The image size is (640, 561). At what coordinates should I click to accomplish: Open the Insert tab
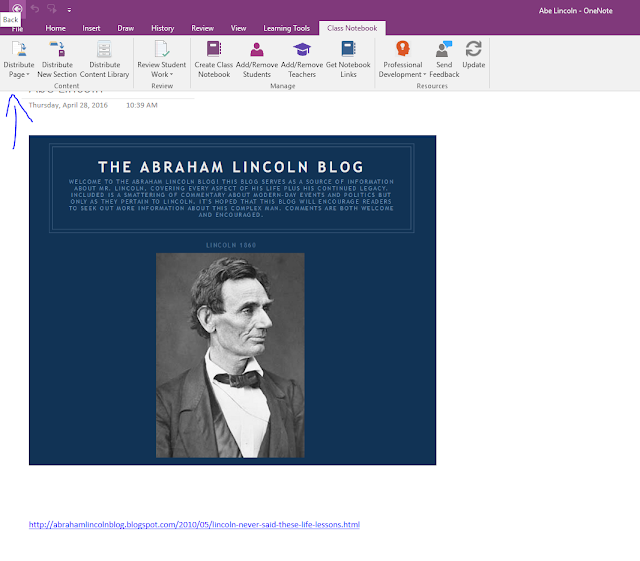[91, 28]
